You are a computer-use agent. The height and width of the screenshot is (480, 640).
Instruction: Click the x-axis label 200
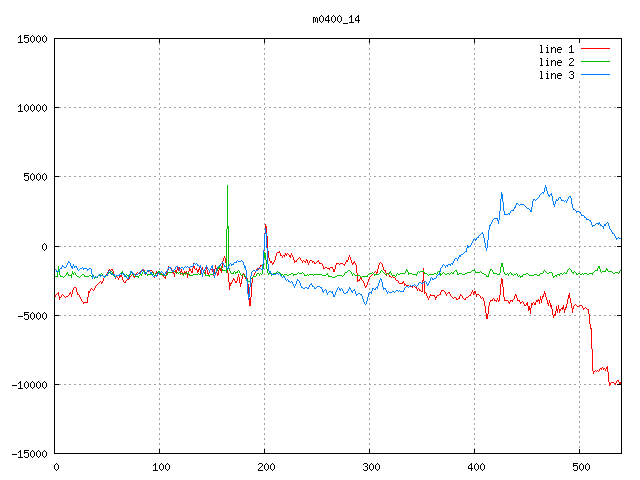266,467
